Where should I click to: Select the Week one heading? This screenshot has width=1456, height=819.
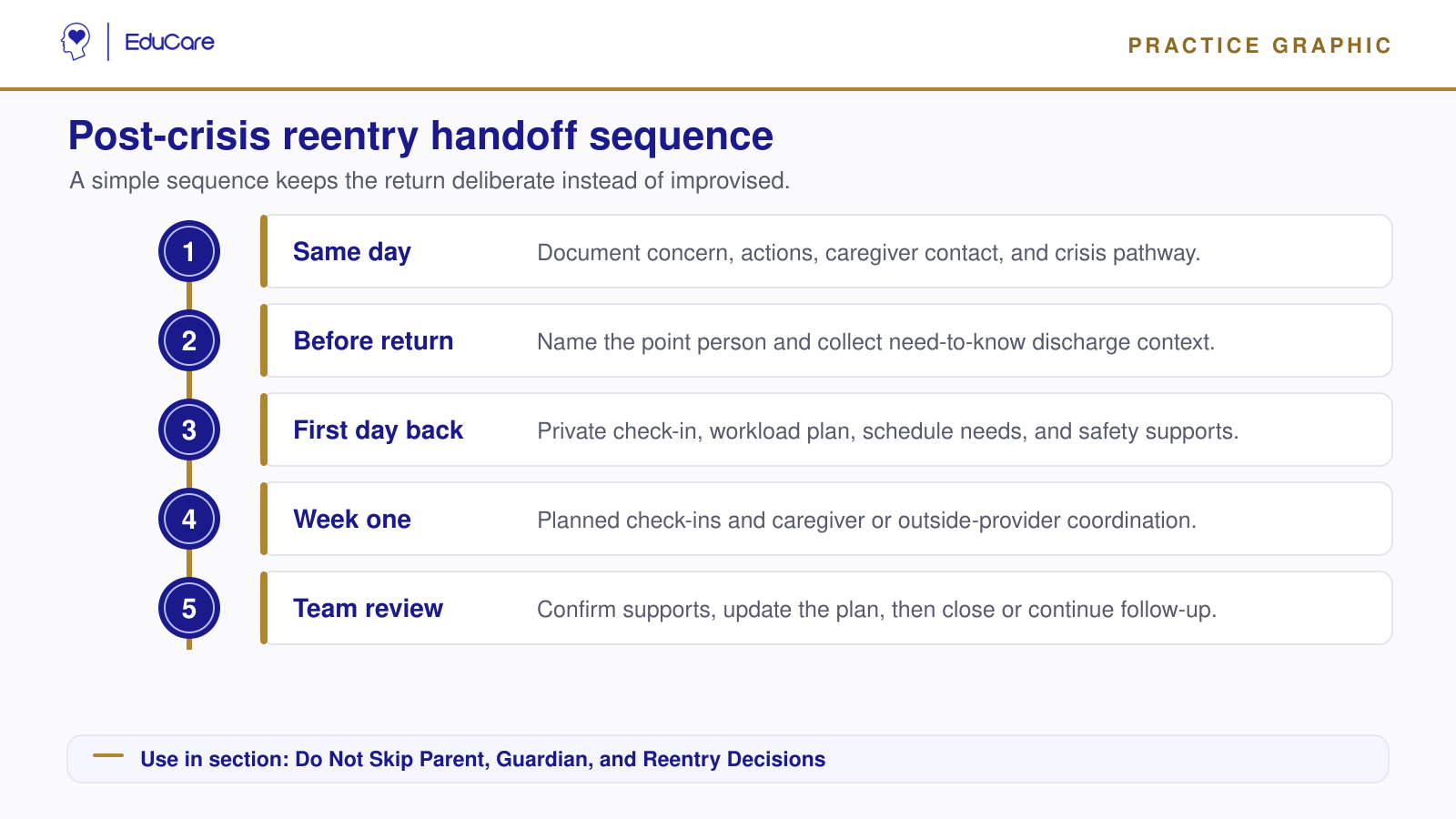pyautogui.click(x=352, y=520)
